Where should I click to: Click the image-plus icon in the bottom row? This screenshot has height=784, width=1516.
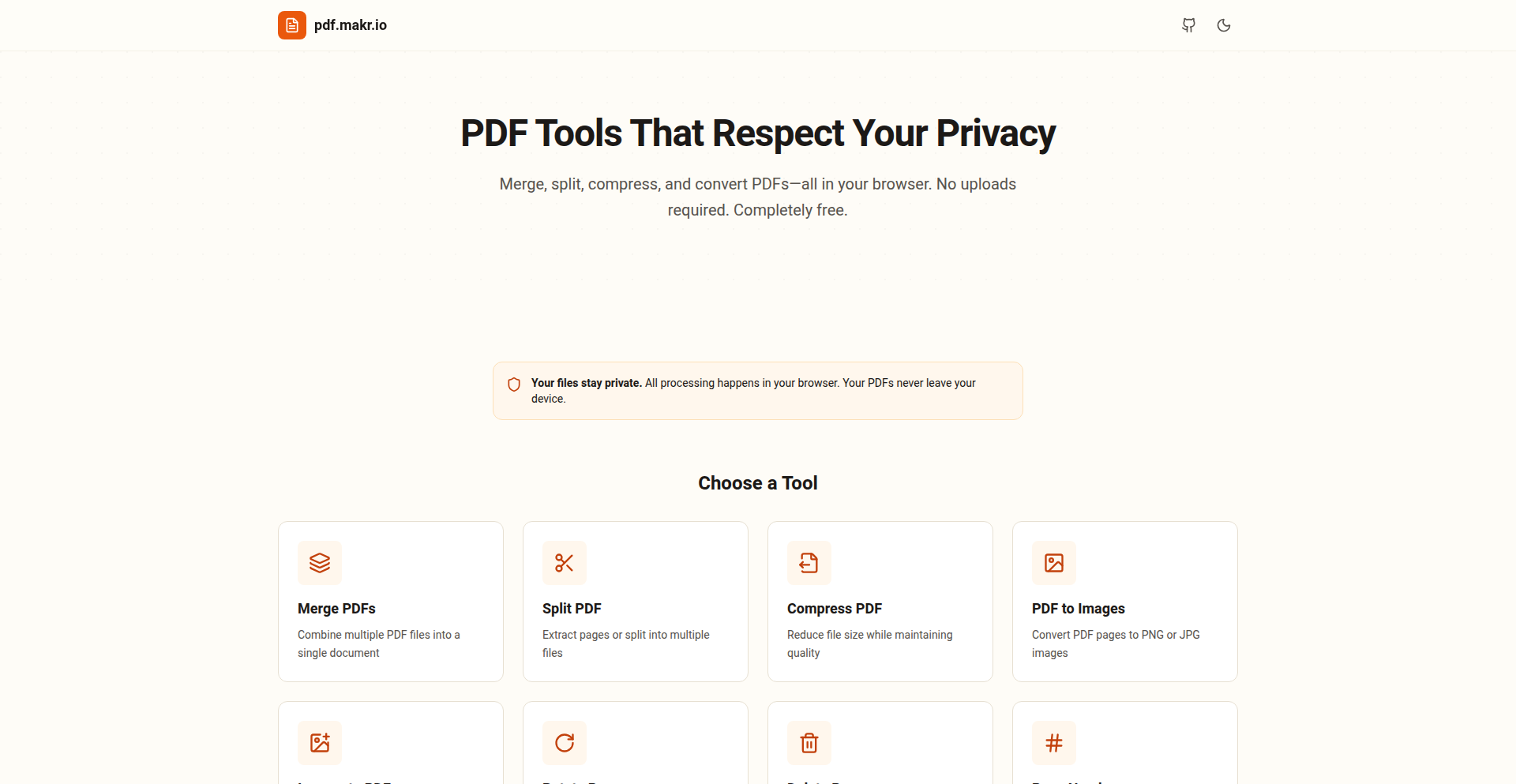tap(320, 743)
